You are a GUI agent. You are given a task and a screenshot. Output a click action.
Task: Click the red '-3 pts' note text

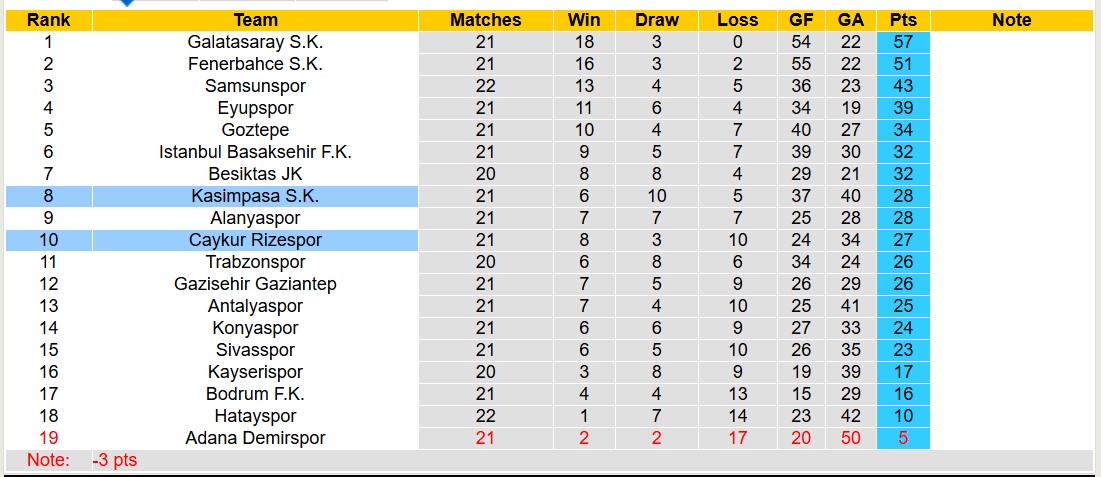(x=115, y=460)
